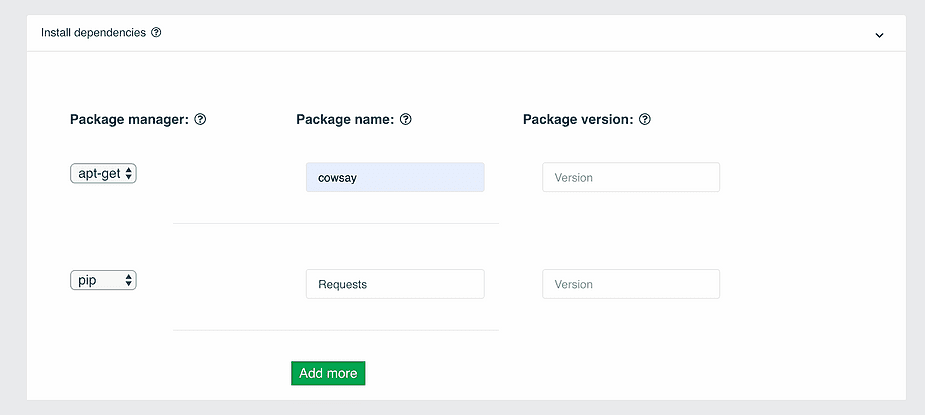
Task: Open the apt-get package manager dropdown
Action: (x=103, y=174)
